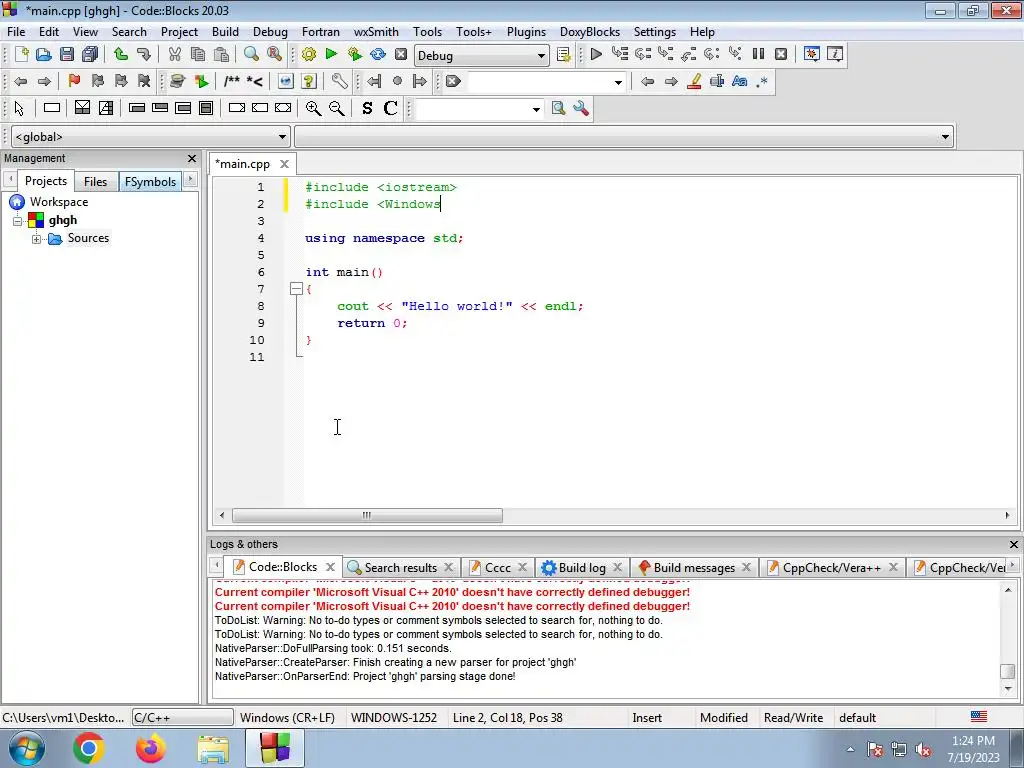Screen dimensions: 1024x768
Task: Click the C/C++ language field in status bar
Action: (183, 718)
